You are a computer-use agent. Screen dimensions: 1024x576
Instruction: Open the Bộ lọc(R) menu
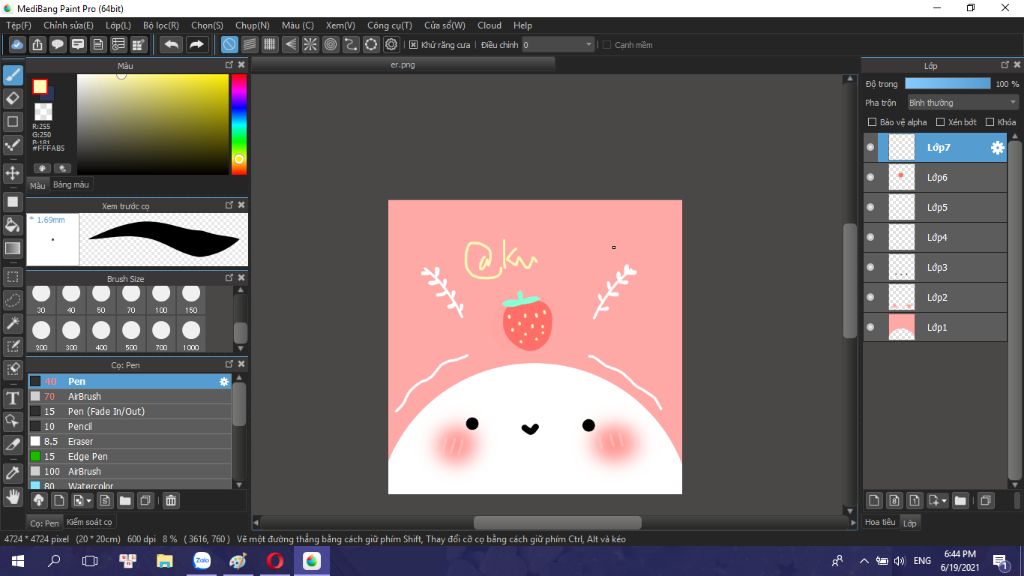pyautogui.click(x=161, y=25)
